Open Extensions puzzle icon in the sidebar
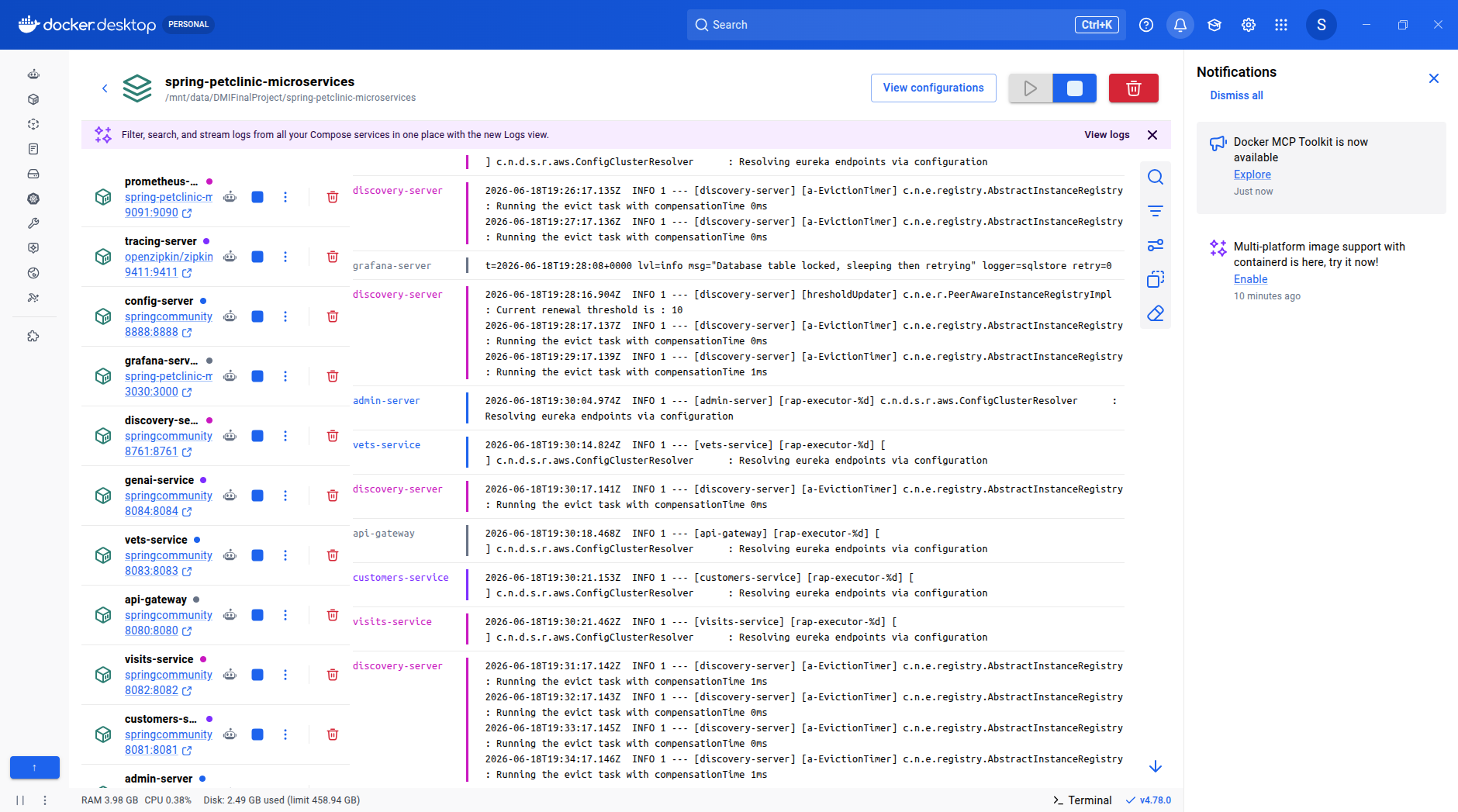The image size is (1458, 812). [33, 337]
